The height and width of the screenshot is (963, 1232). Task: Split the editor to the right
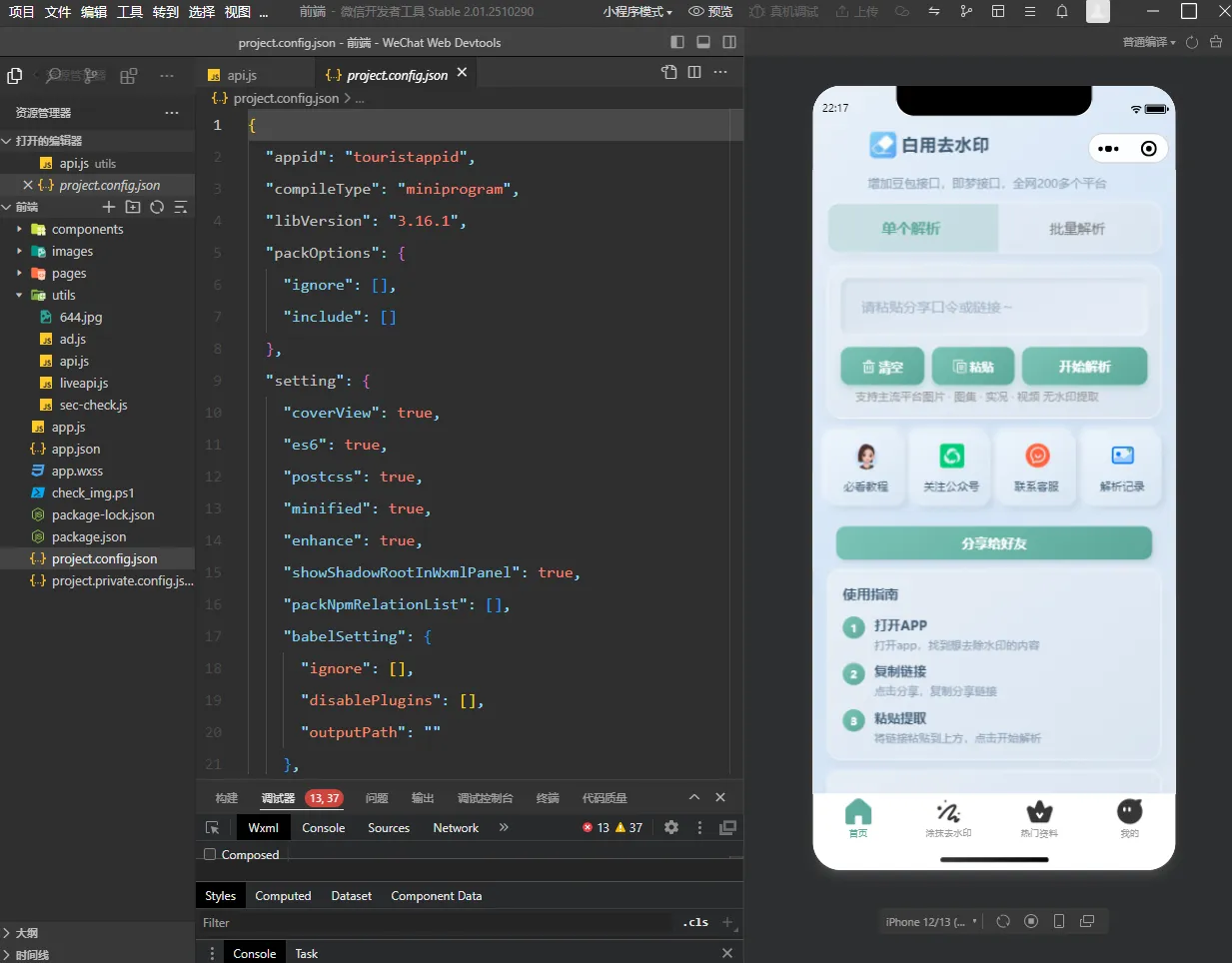coord(694,72)
